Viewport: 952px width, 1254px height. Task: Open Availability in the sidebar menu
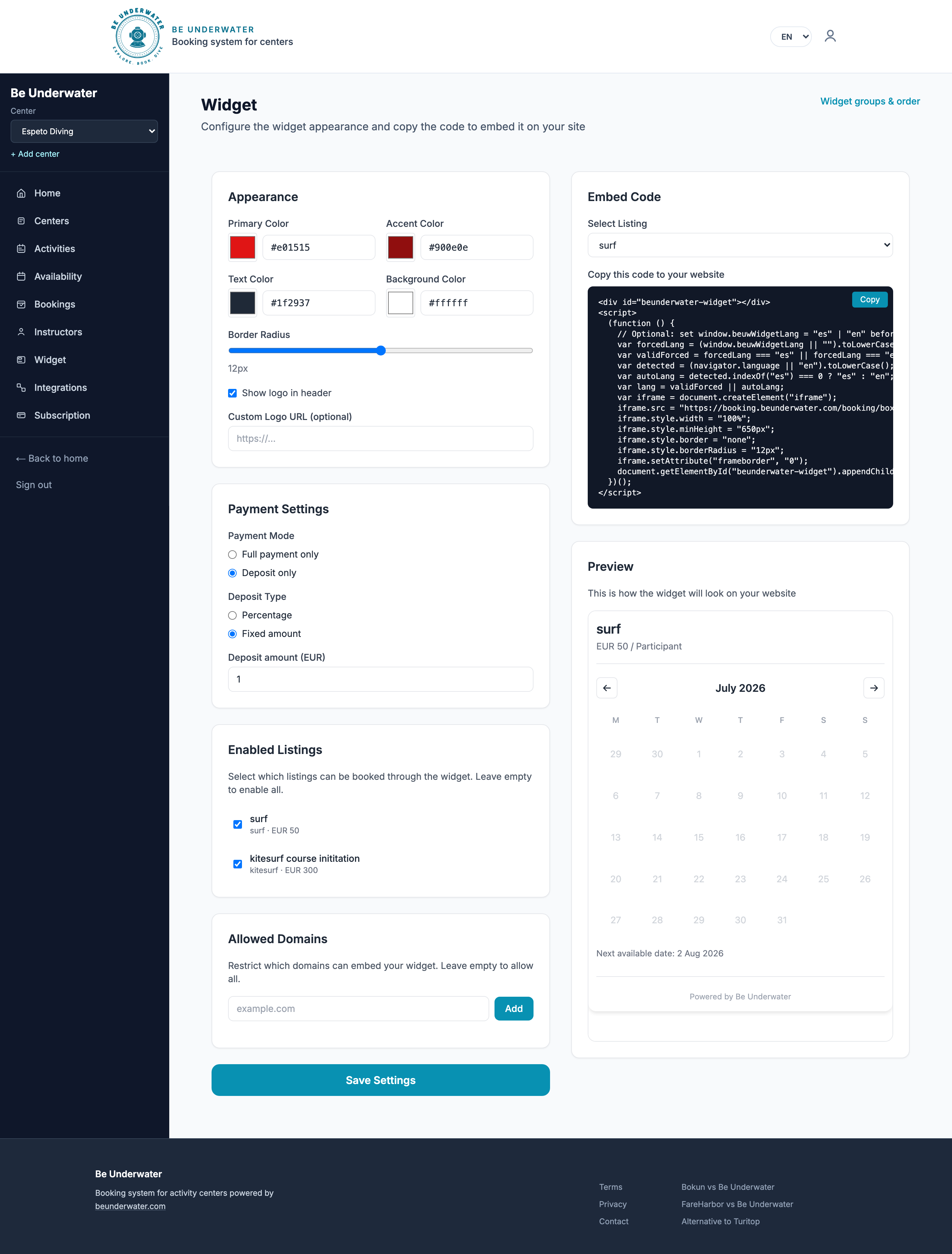pos(84,277)
